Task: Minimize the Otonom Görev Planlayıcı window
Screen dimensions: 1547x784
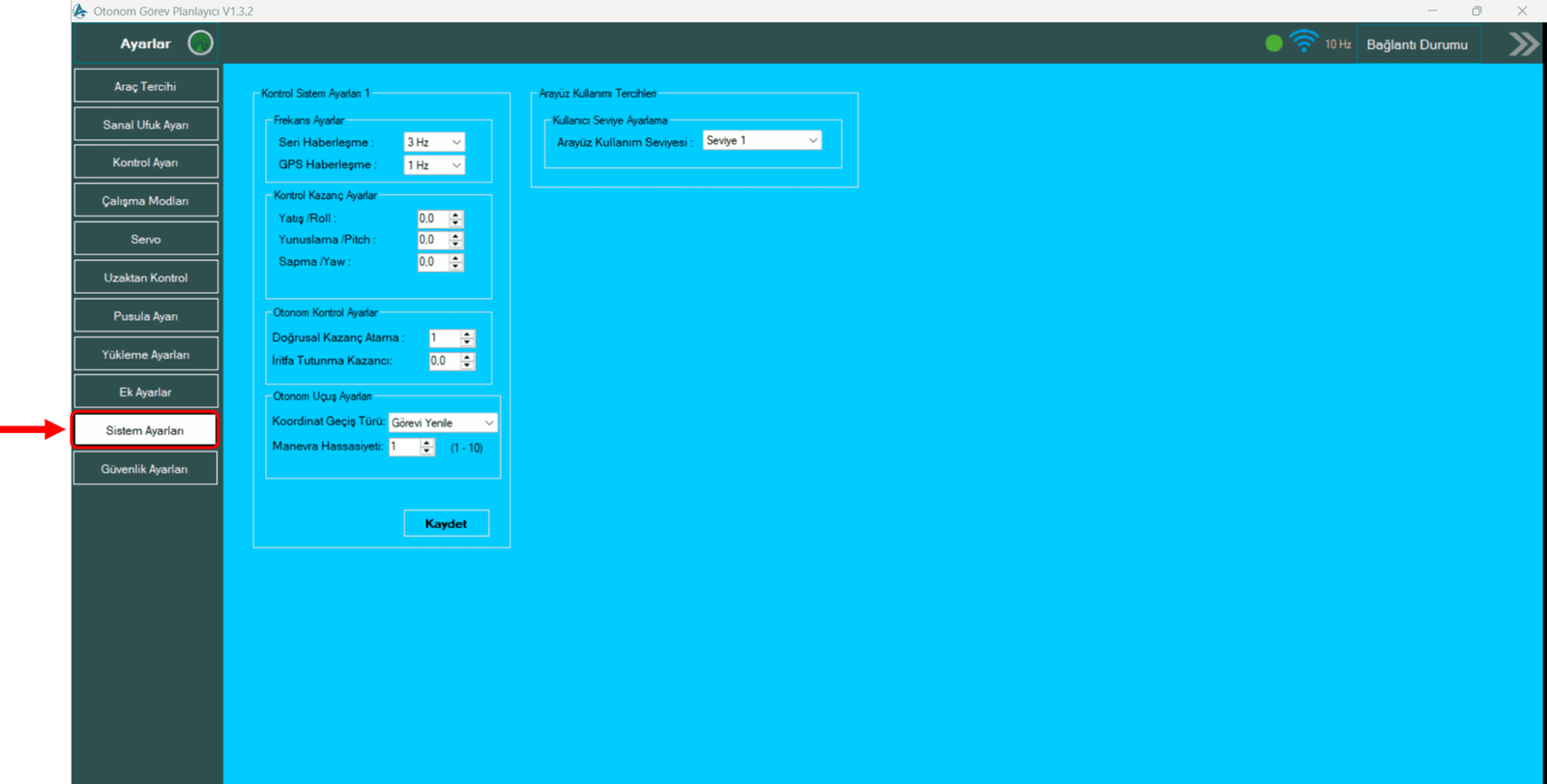Action: coord(1432,11)
